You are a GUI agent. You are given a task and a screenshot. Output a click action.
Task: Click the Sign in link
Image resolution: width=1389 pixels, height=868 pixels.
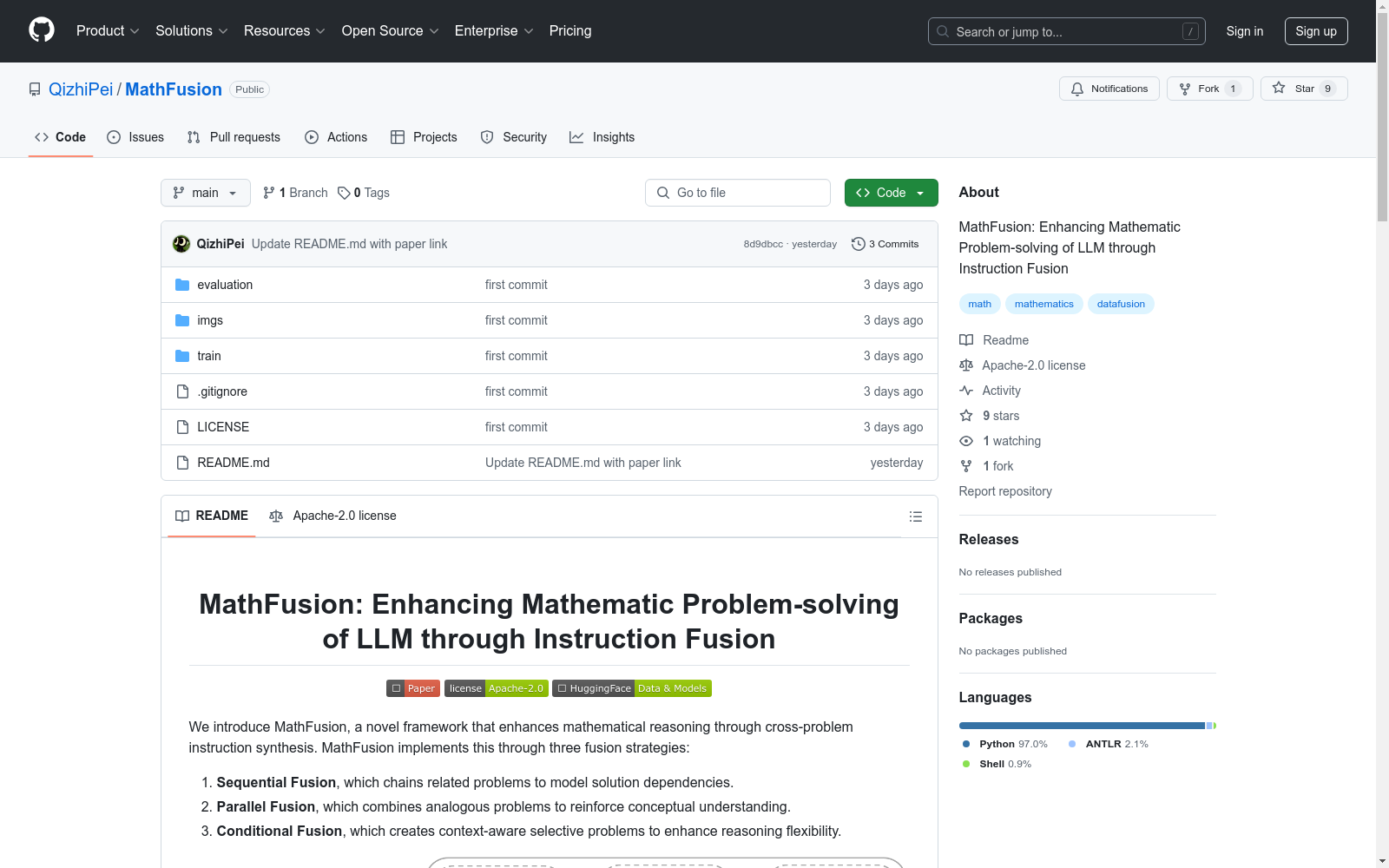coord(1245,31)
